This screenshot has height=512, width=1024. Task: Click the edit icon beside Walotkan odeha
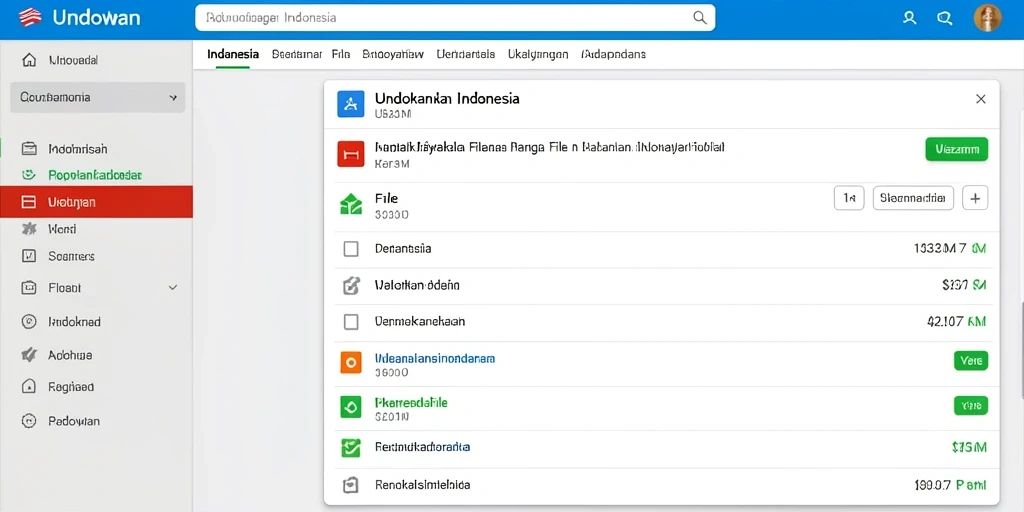tap(351, 285)
